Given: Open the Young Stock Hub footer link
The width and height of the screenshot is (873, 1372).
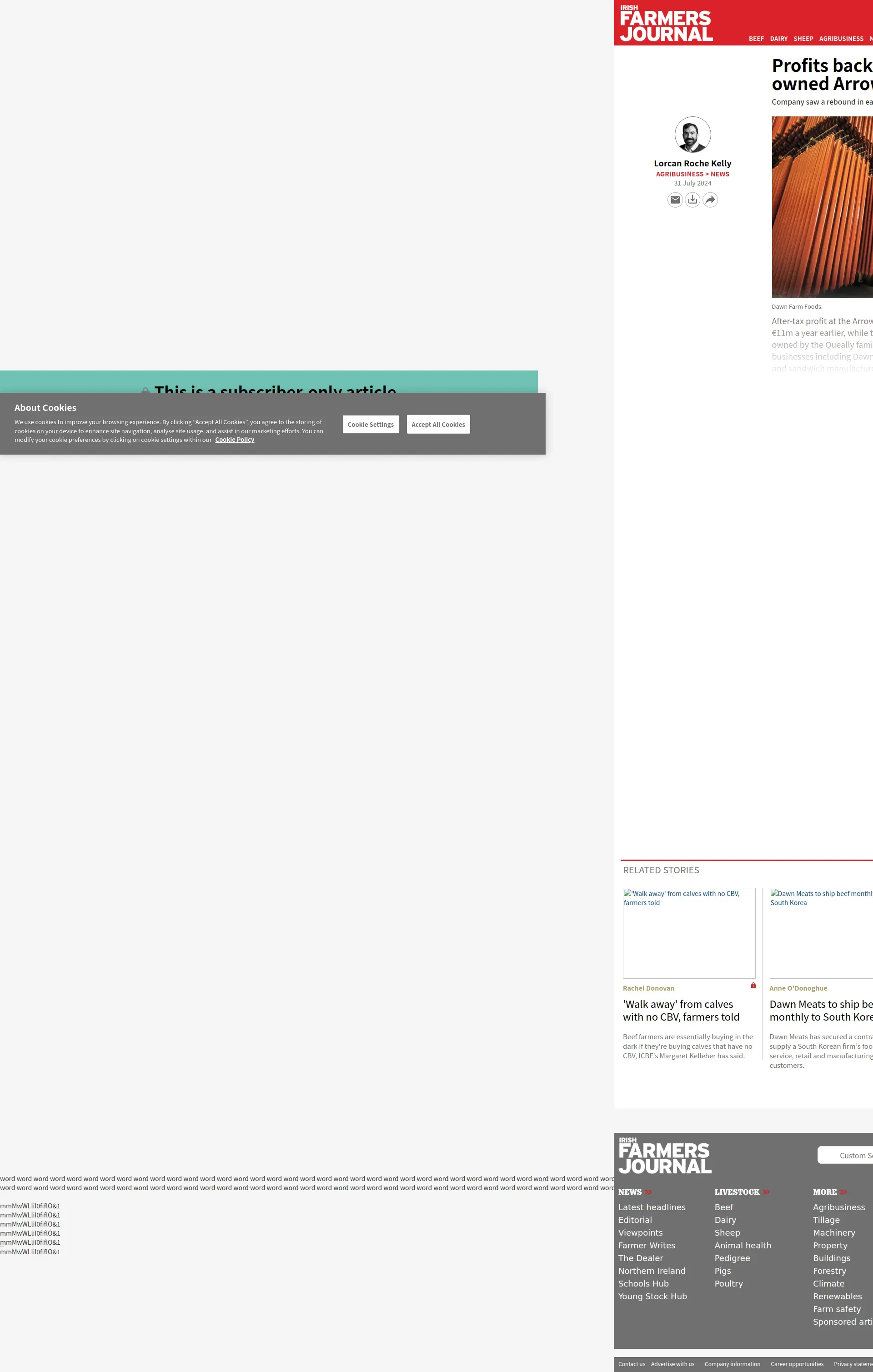Looking at the screenshot, I should pos(652,1296).
